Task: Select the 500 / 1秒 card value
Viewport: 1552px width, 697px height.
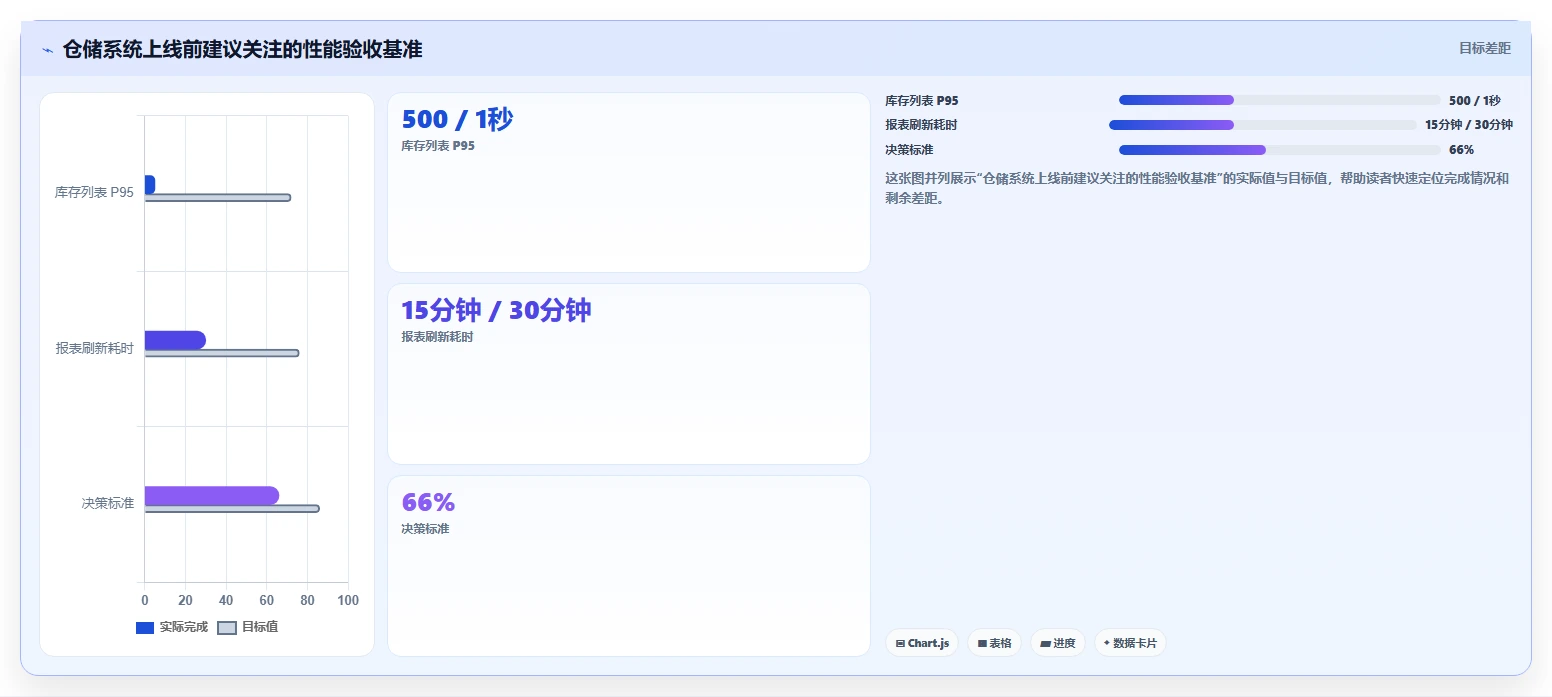Action: pos(457,120)
